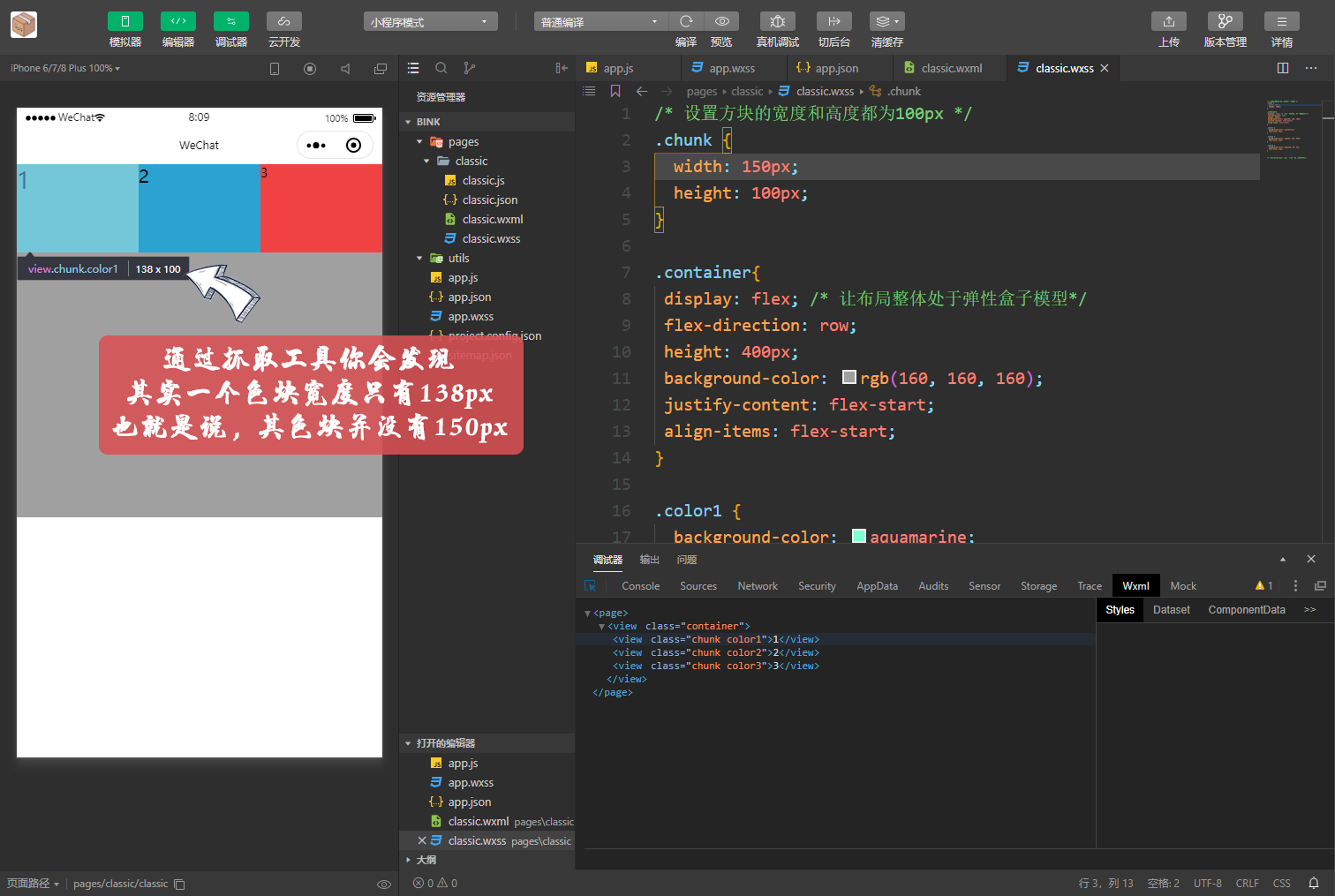Image resolution: width=1335 pixels, height=896 pixels.
Task: Click the preview eye icon
Action: [x=721, y=21]
